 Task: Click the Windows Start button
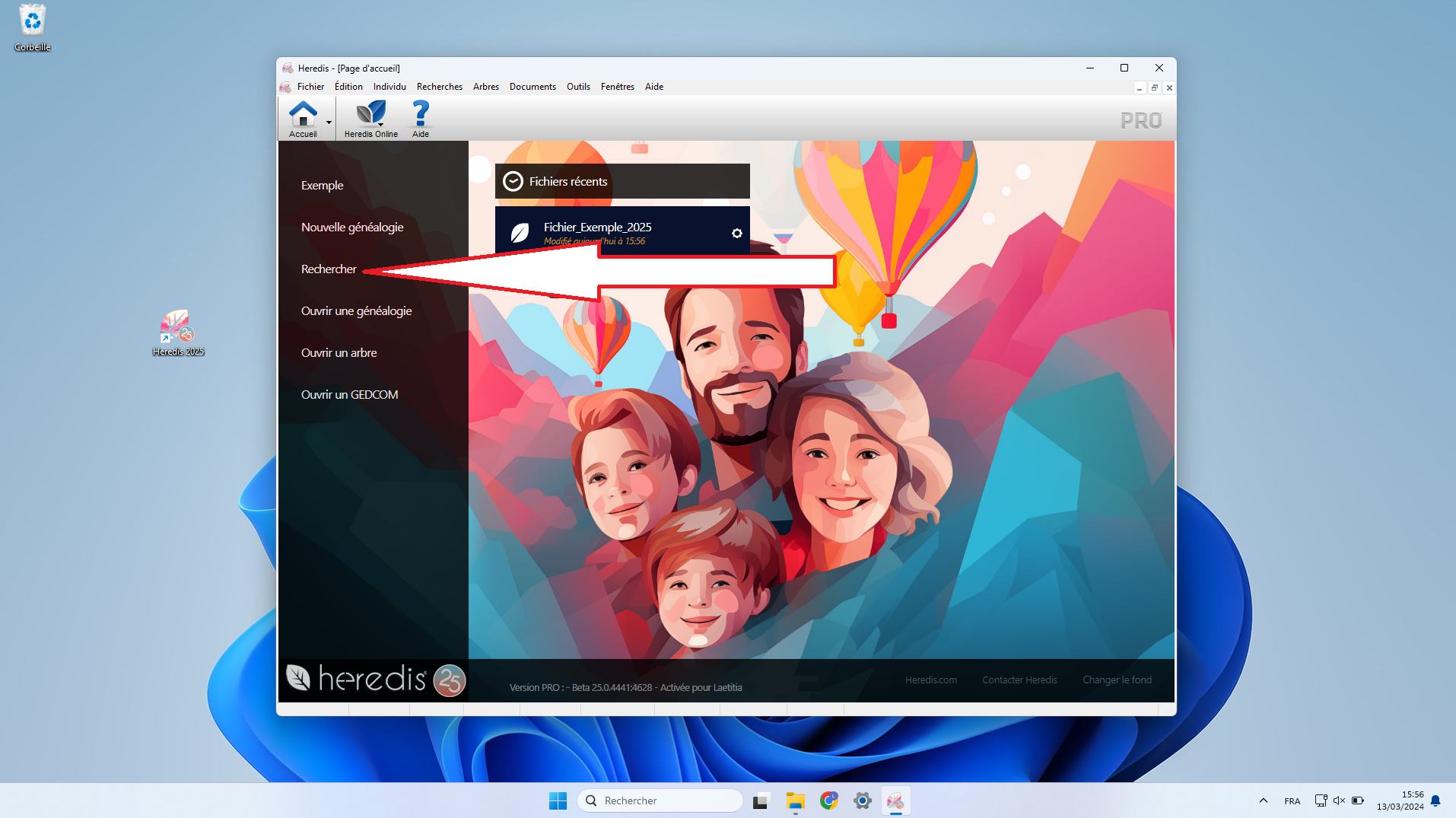click(558, 800)
